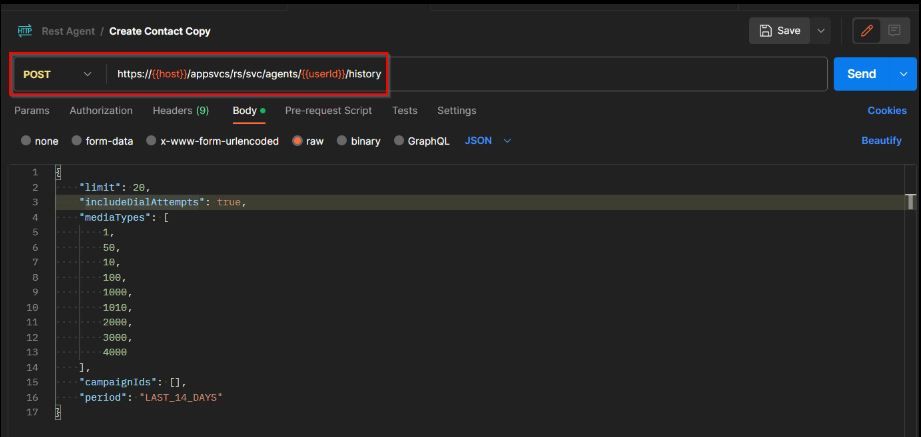This screenshot has height=437, width=921.
Task: Select the raw radio button
Action: 297,141
